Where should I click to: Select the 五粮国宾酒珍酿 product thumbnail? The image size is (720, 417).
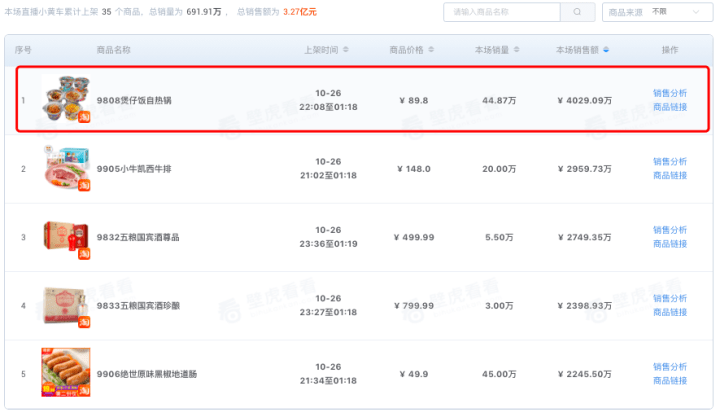pyautogui.click(x=66, y=305)
